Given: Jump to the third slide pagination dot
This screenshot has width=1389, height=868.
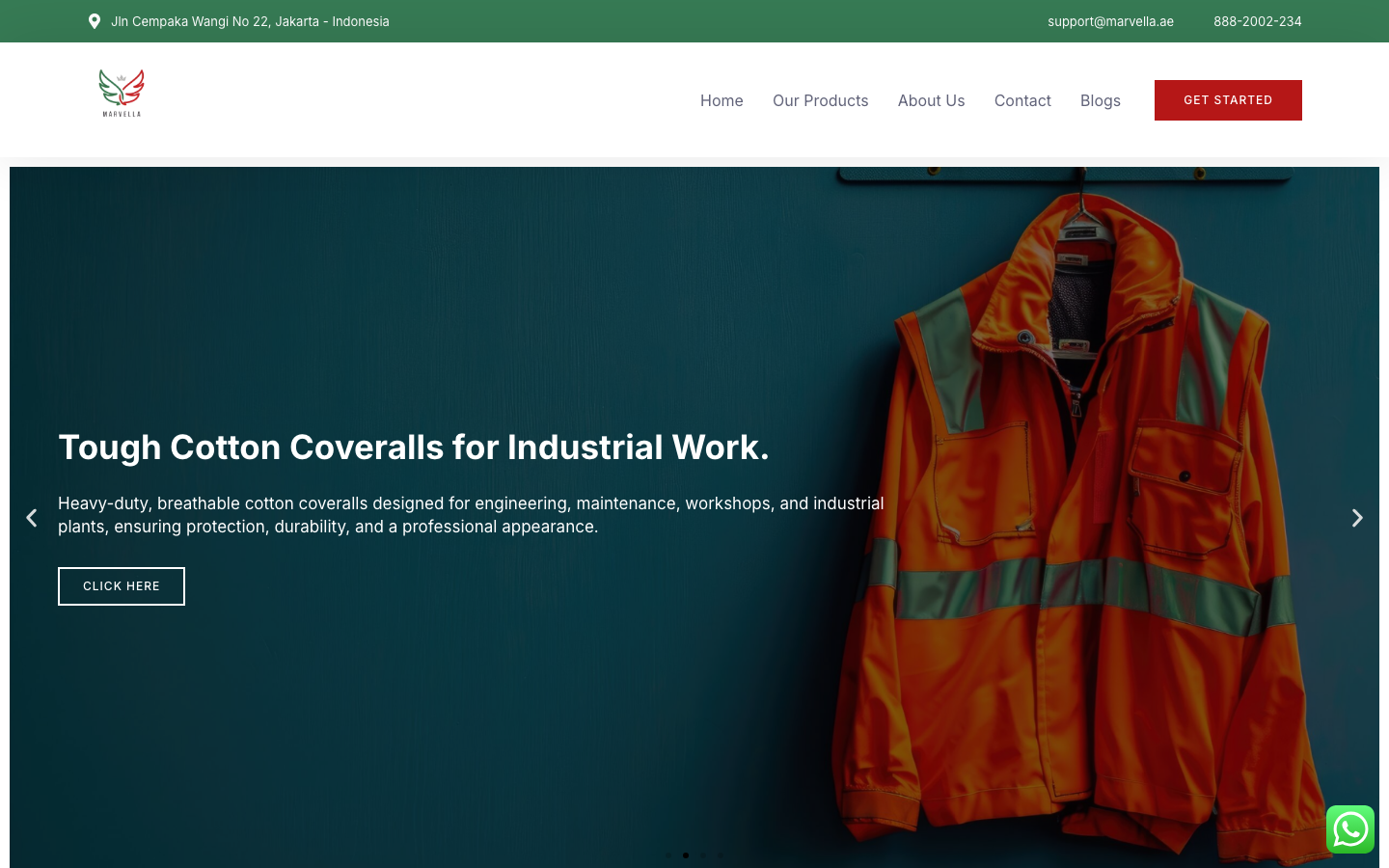Looking at the screenshot, I should tap(703, 855).
